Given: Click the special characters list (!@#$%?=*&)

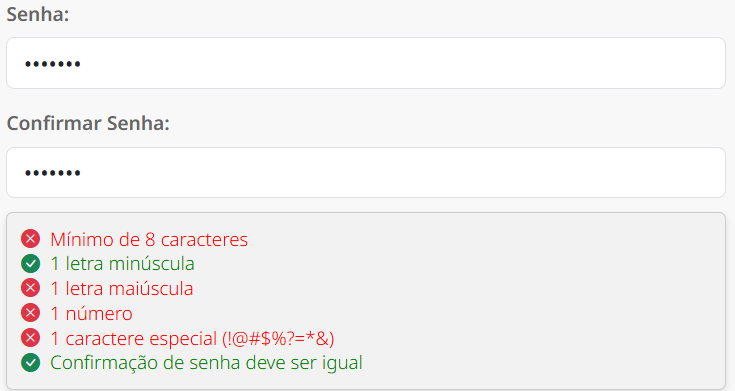Looking at the screenshot, I should [278, 338].
